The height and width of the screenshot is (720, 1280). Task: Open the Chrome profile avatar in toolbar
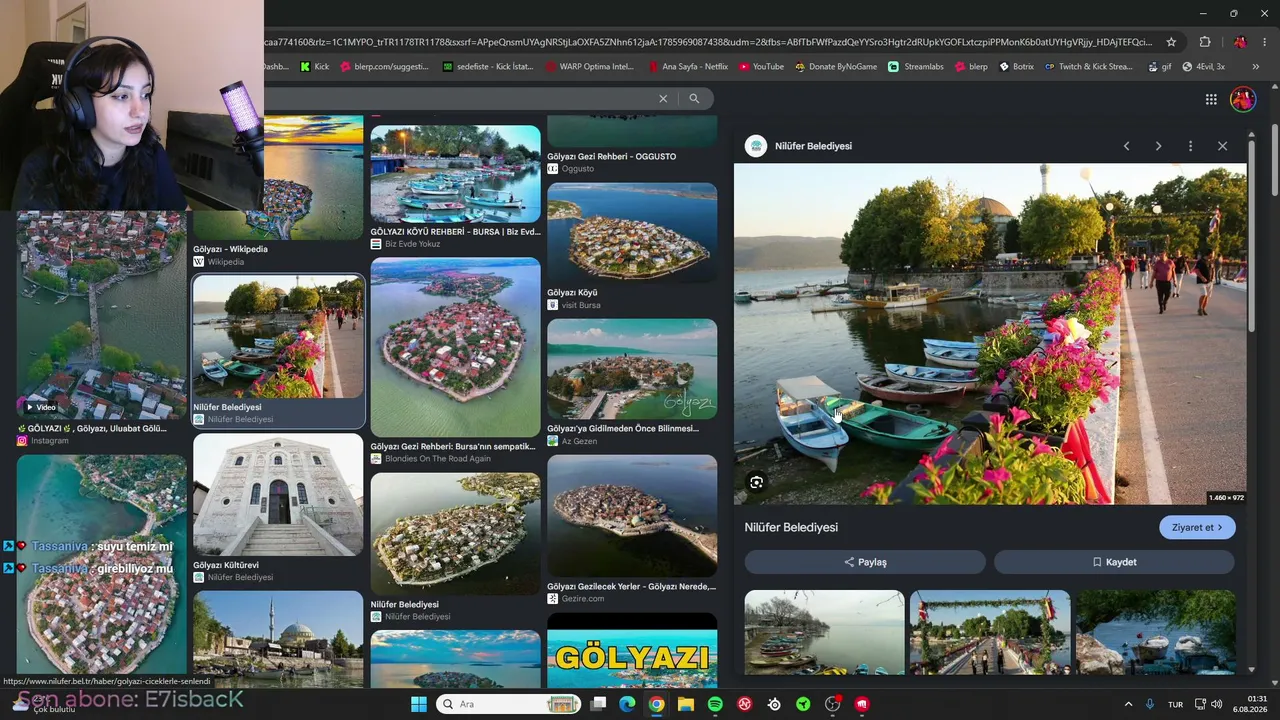click(1240, 42)
